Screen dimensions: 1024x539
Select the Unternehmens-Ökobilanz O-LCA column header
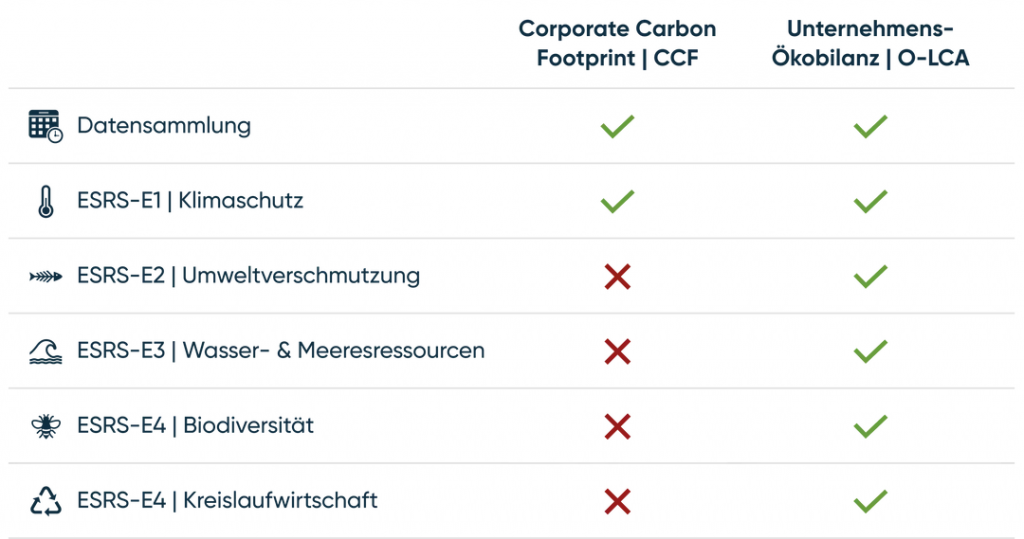pos(870,43)
